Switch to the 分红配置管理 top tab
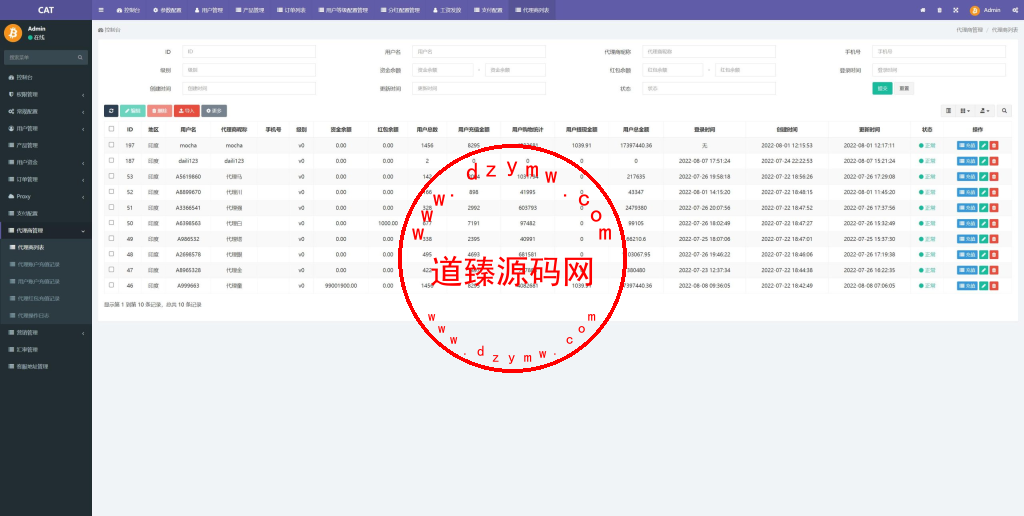The width and height of the screenshot is (1024, 516). coord(400,10)
